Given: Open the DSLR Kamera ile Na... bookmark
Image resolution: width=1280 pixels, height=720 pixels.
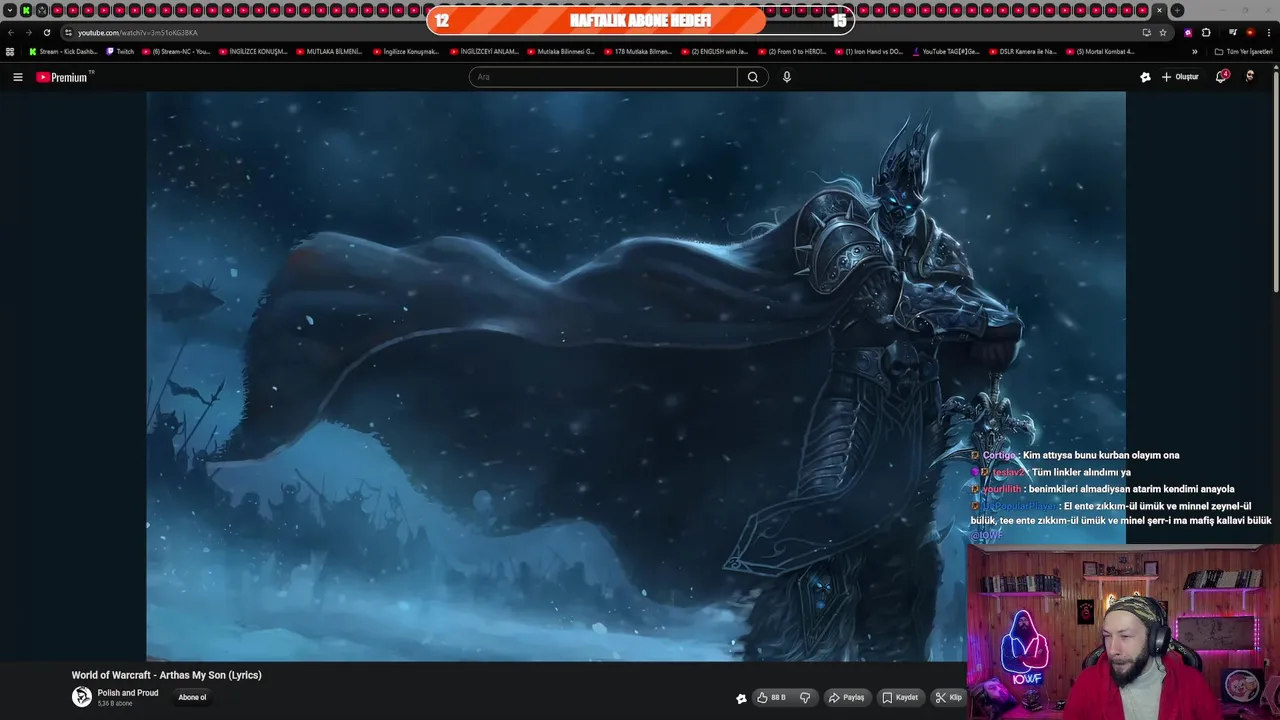Looking at the screenshot, I should (x=1022, y=51).
